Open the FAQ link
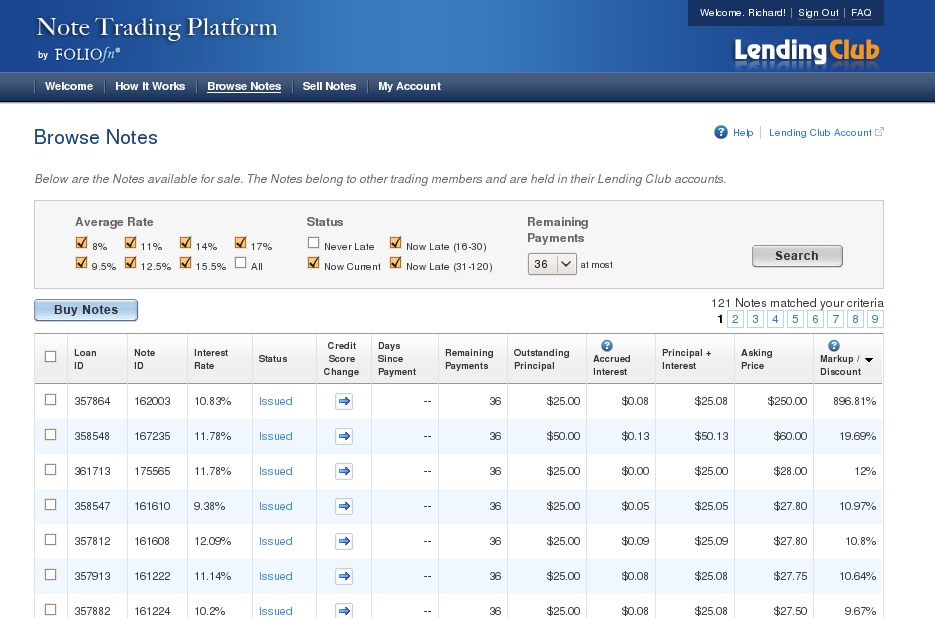 coord(861,13)
